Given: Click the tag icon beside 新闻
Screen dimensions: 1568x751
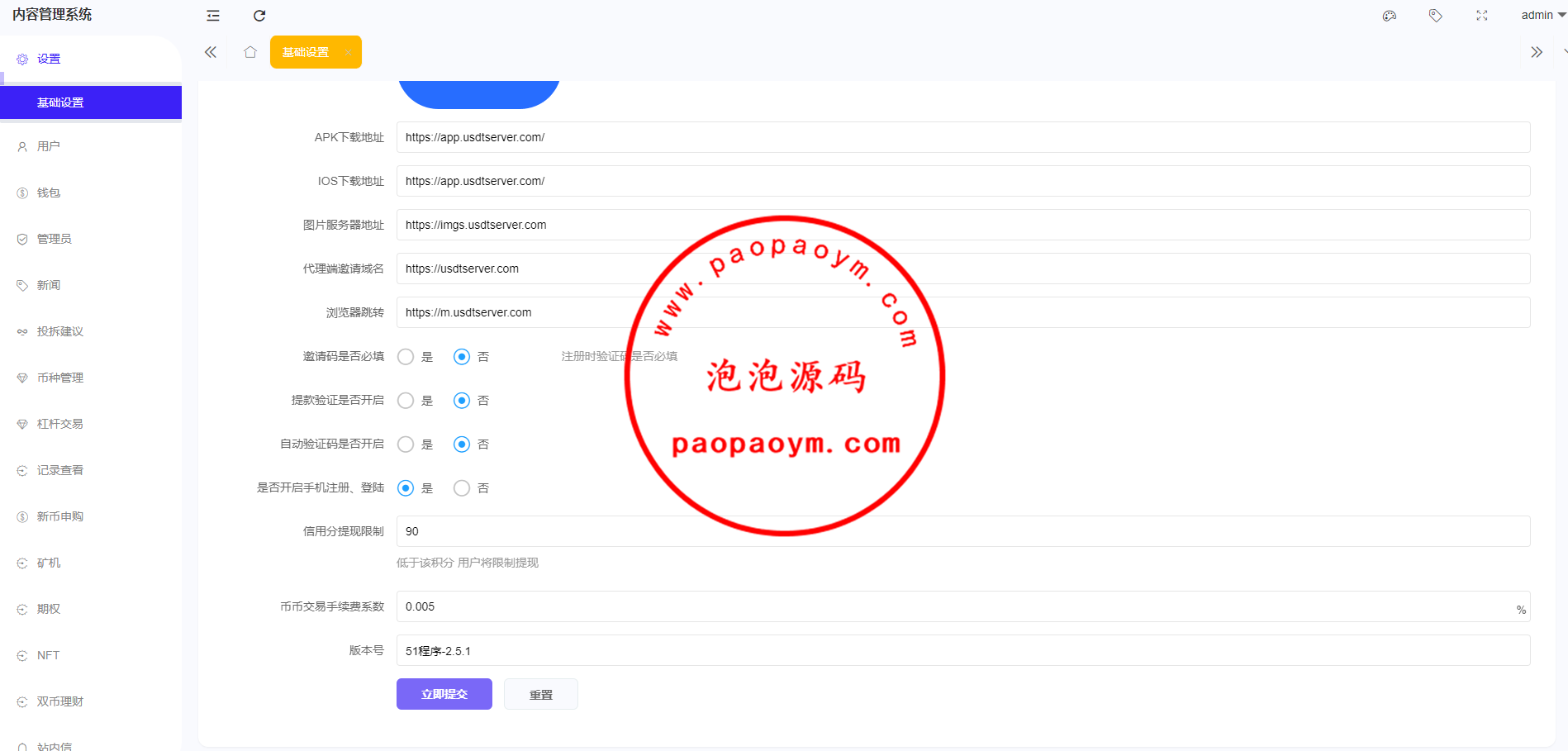Looking at the screenshot, I should pyautogui.click(x=22, y=286).
